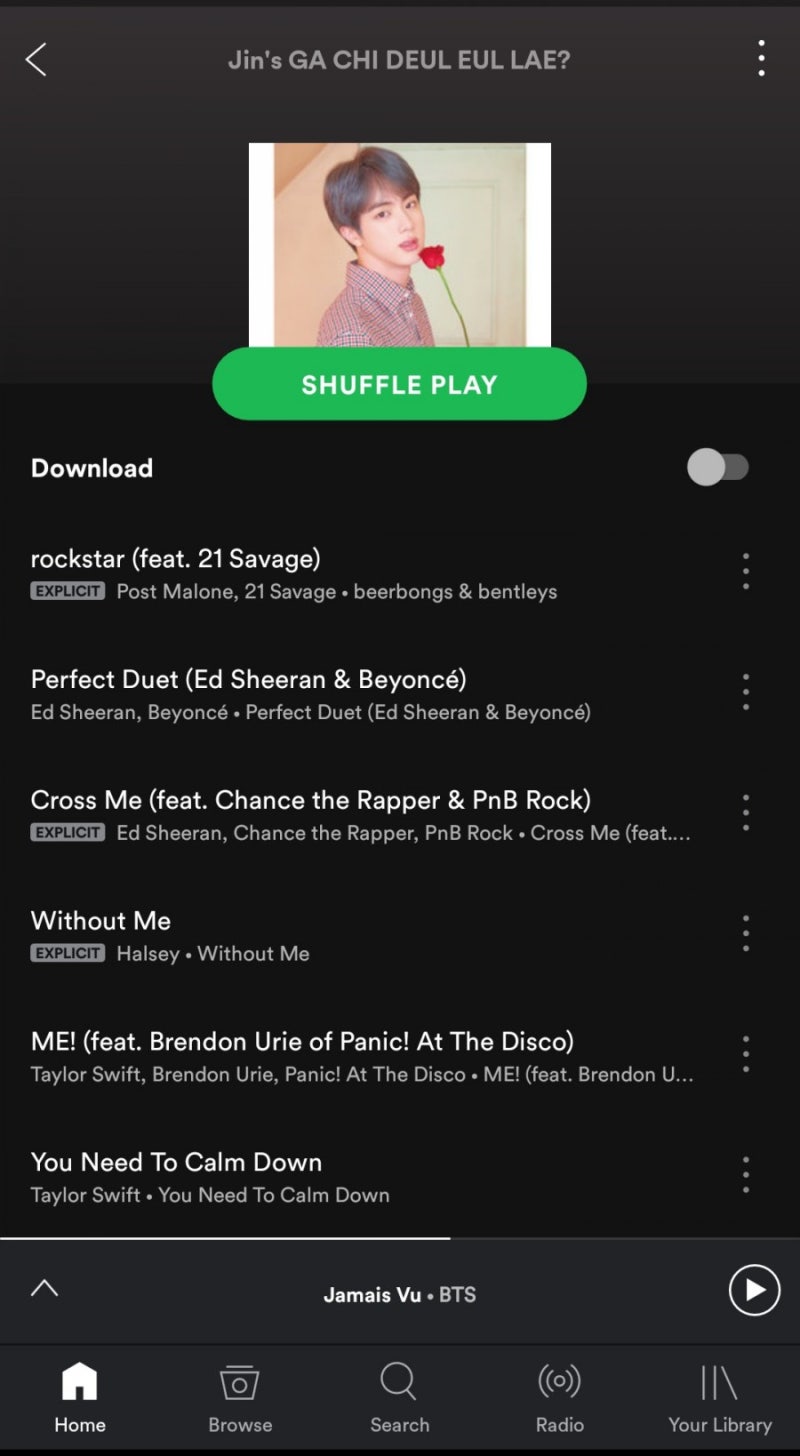Viewport: 800px width, 1456px height.
Task: Open options for You Need To Calm Down
Action: (745, 1175)
